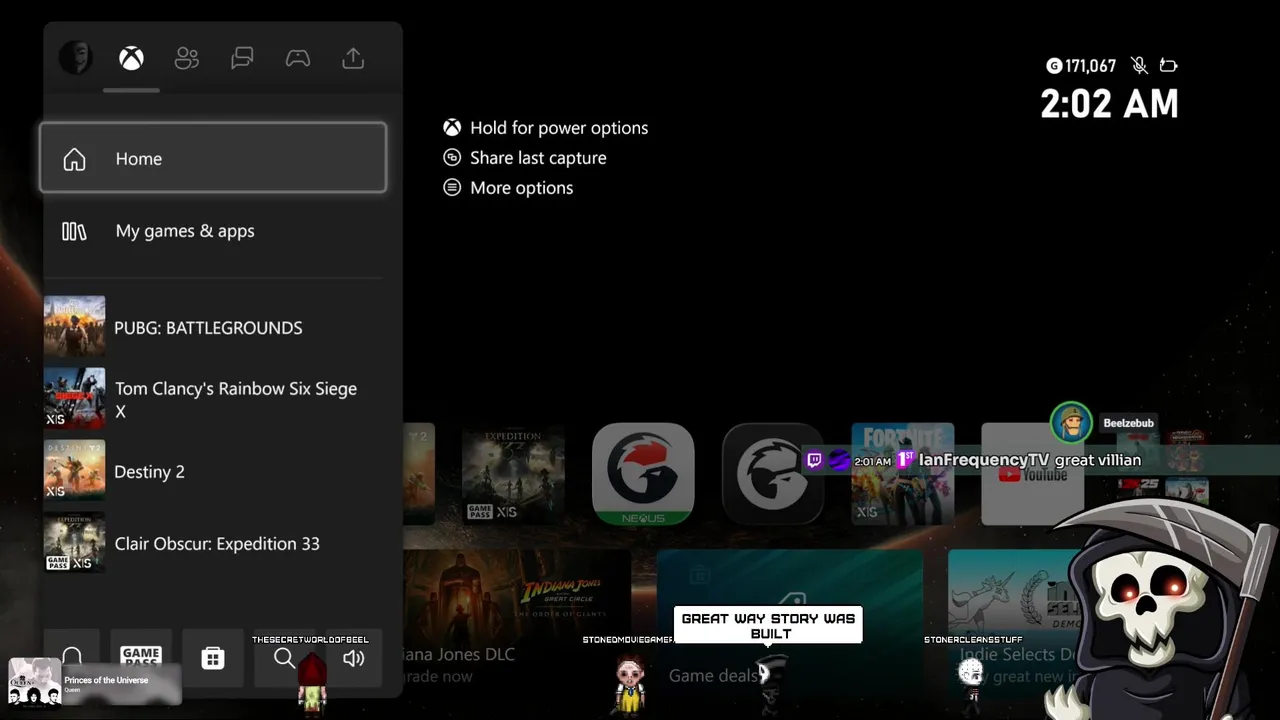Image resolution: width=1280 pixels, height=720 pixels.
Task: Click the Princes of the Universe track widget
Action: [x=96, y=683]
